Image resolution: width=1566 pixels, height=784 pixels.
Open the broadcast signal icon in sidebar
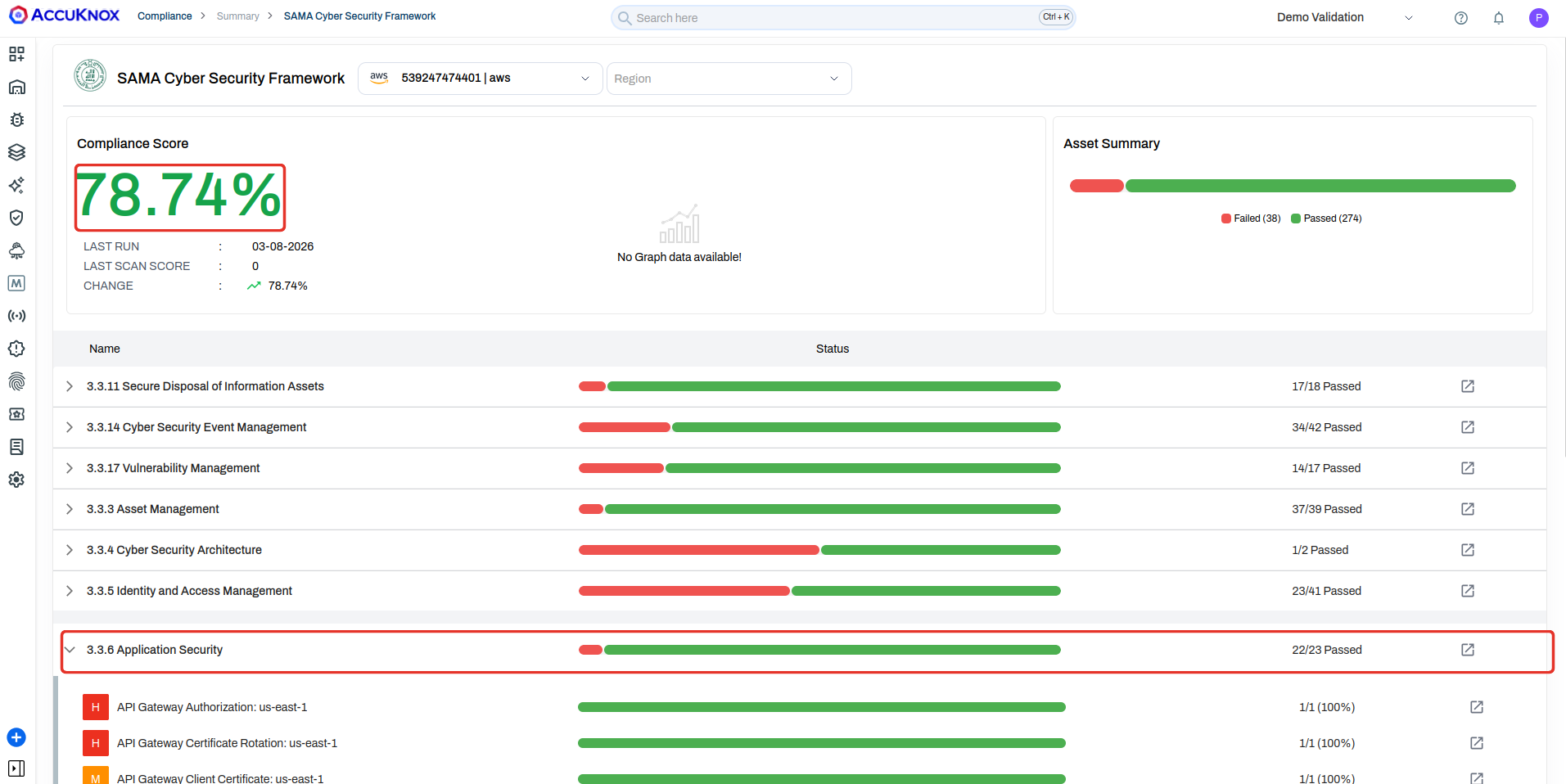[x=16, y=316]
